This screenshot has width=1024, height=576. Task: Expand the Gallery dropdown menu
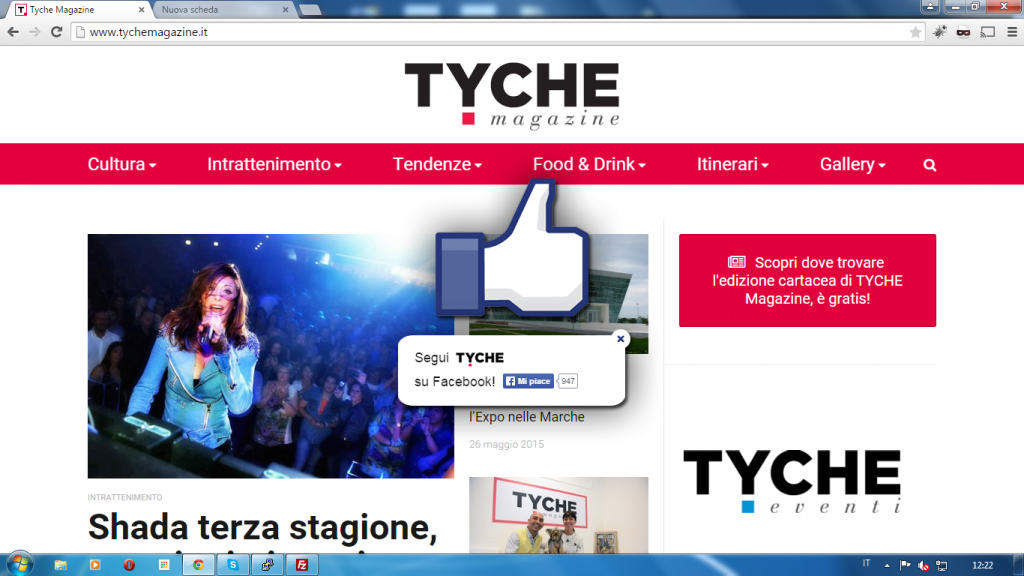tap(852, 165)
